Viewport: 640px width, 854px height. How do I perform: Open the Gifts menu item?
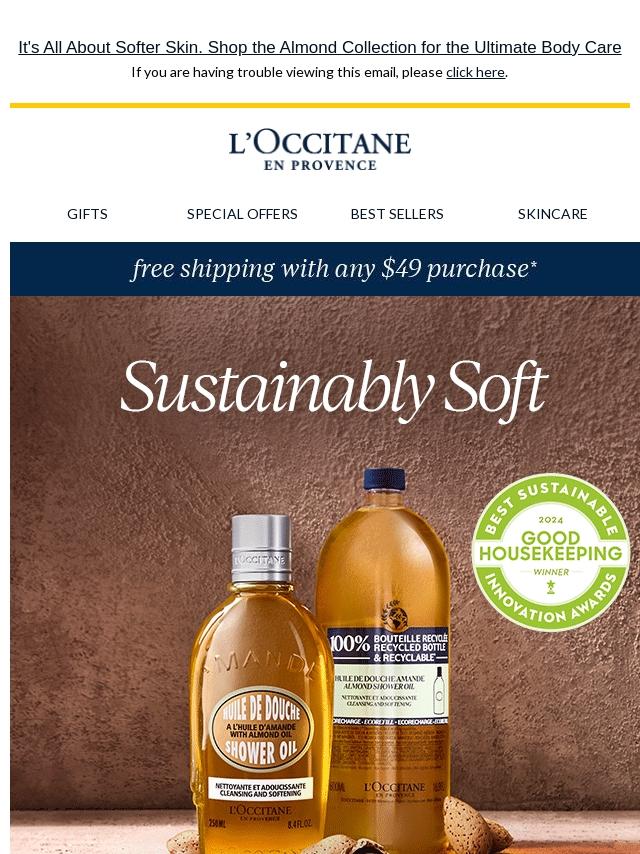pos(87,214)
